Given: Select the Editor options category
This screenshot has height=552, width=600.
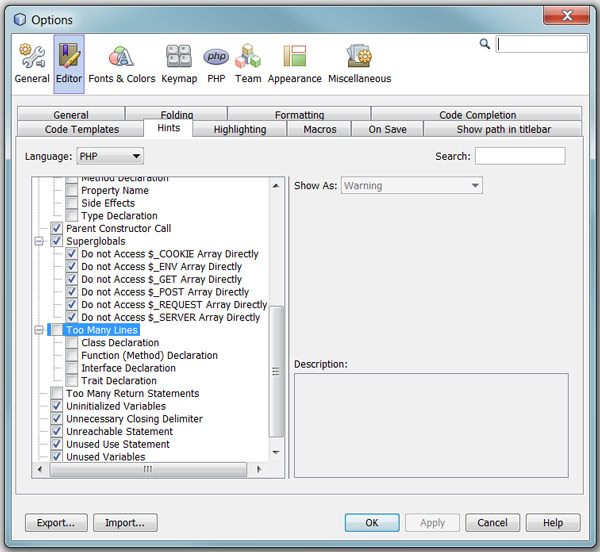Looking at the screenshot, I should click(x=69, y=64).
